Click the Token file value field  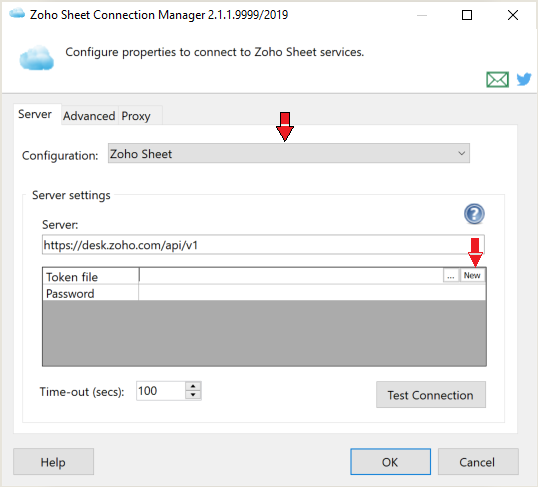[x=291, y=276]
